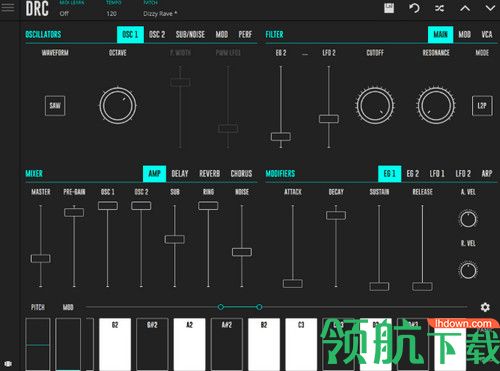Go to previous patch with up chevron
The height and width of the screenshot is (371, 500).
tap(465, 8)
